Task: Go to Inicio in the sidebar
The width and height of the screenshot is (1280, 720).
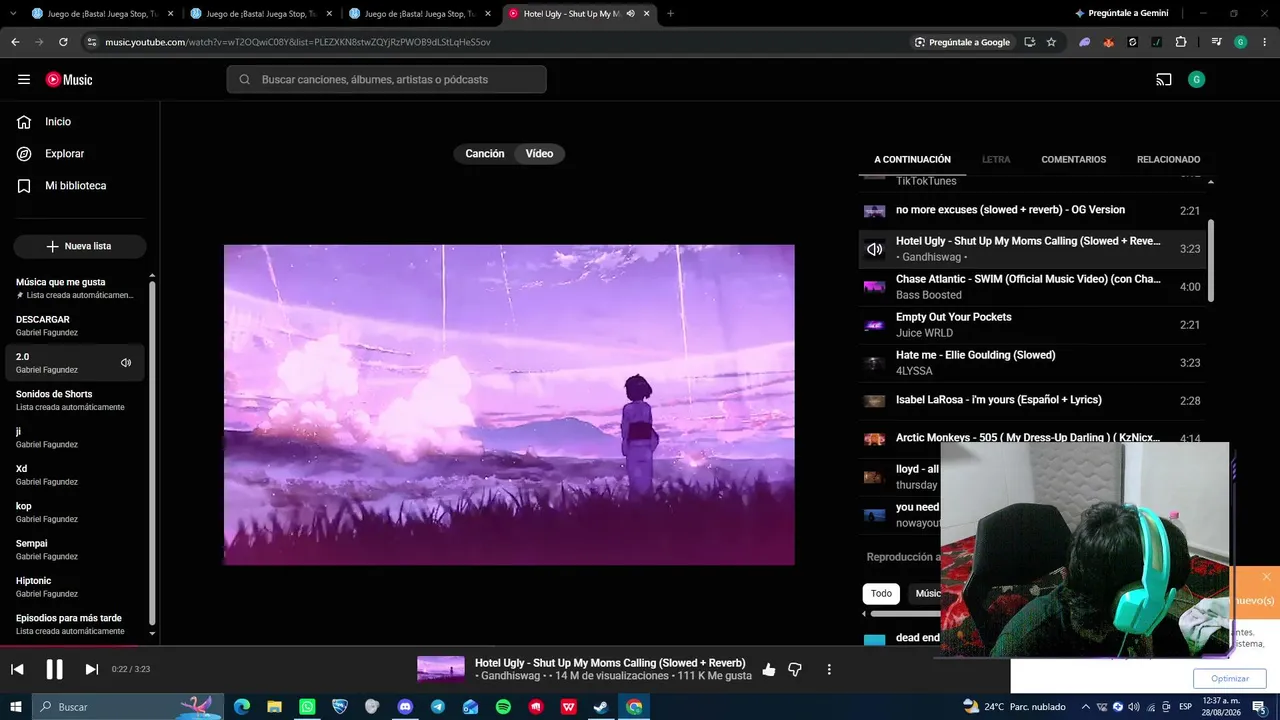Action: 58,122
